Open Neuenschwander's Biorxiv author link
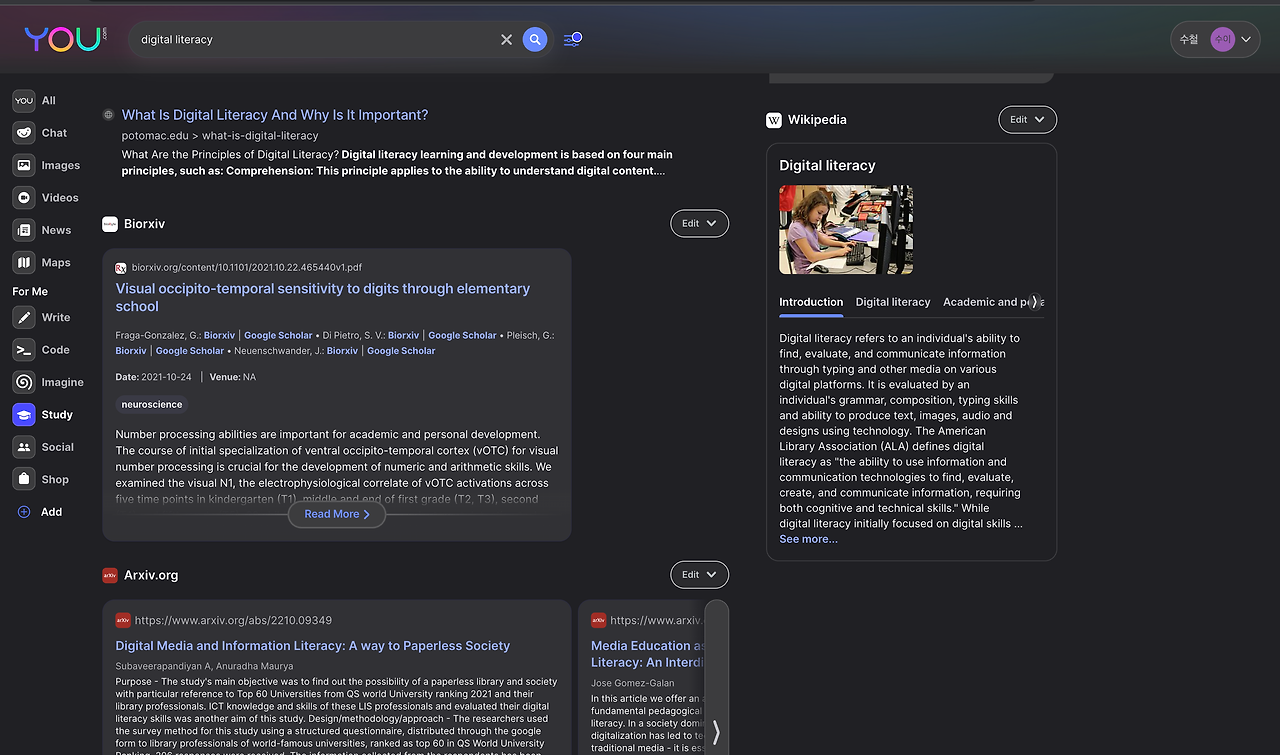Viewport: 1280px width, 755px height. click(342, 351)
